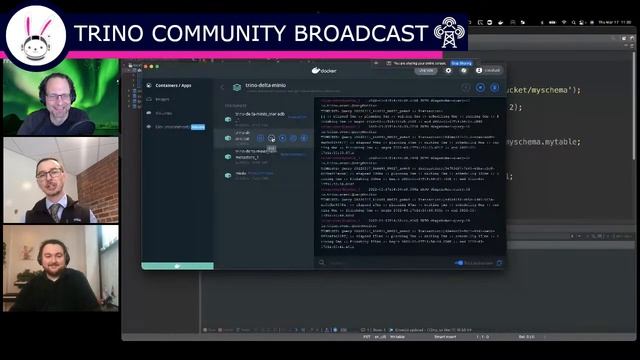Focus the log search input field
This screenshot has width=640, height=360.
[x=388, y=263]
